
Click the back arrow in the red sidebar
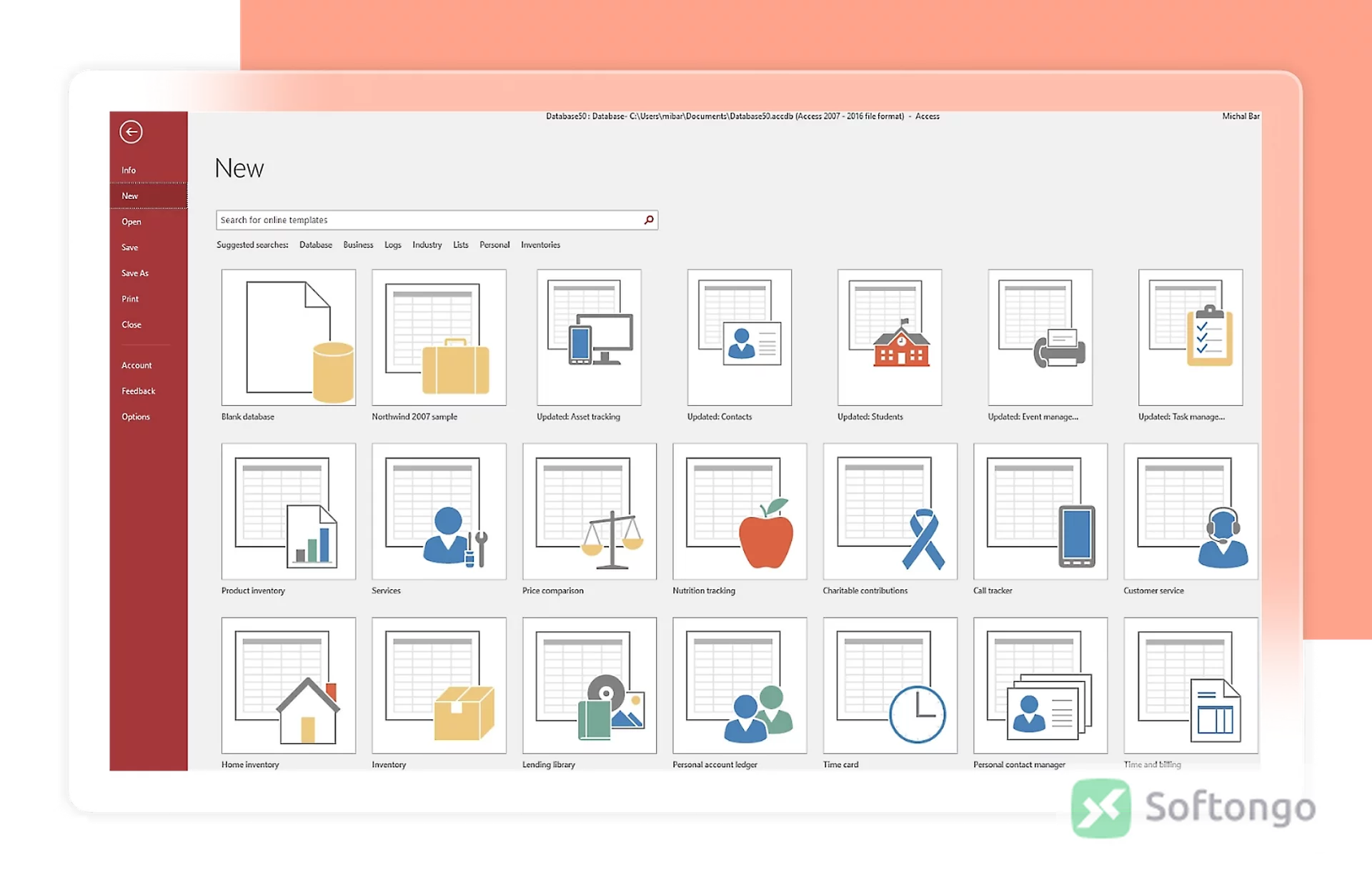click(x=131, y=132)
